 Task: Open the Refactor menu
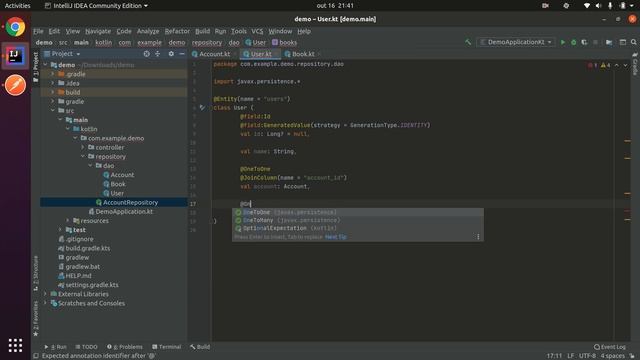pos(177,31)
